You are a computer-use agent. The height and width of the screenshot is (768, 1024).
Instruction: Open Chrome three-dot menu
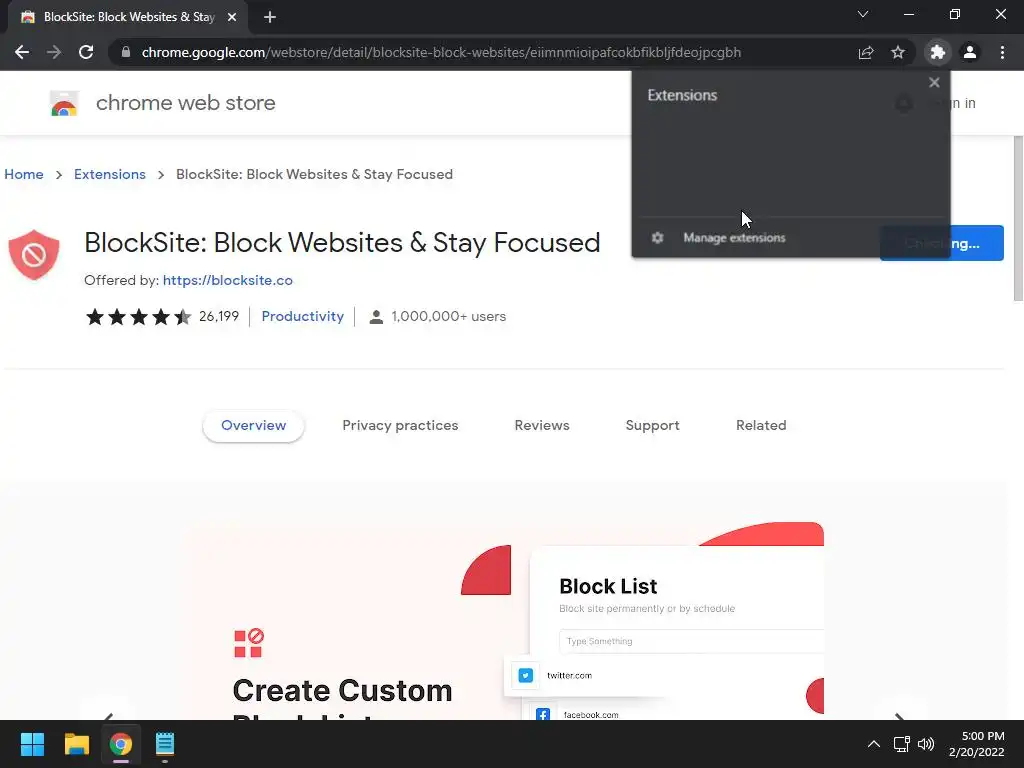click(1002, 52)
